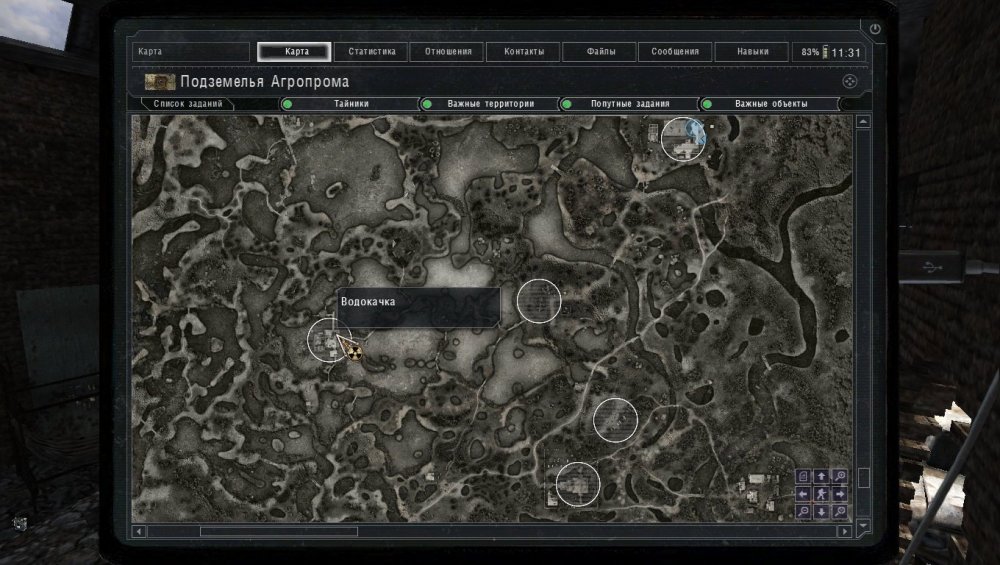Screen dimensions: 1000x565
Task: Select the circled Водокачка location on map
Action: [x=330, y=340]
